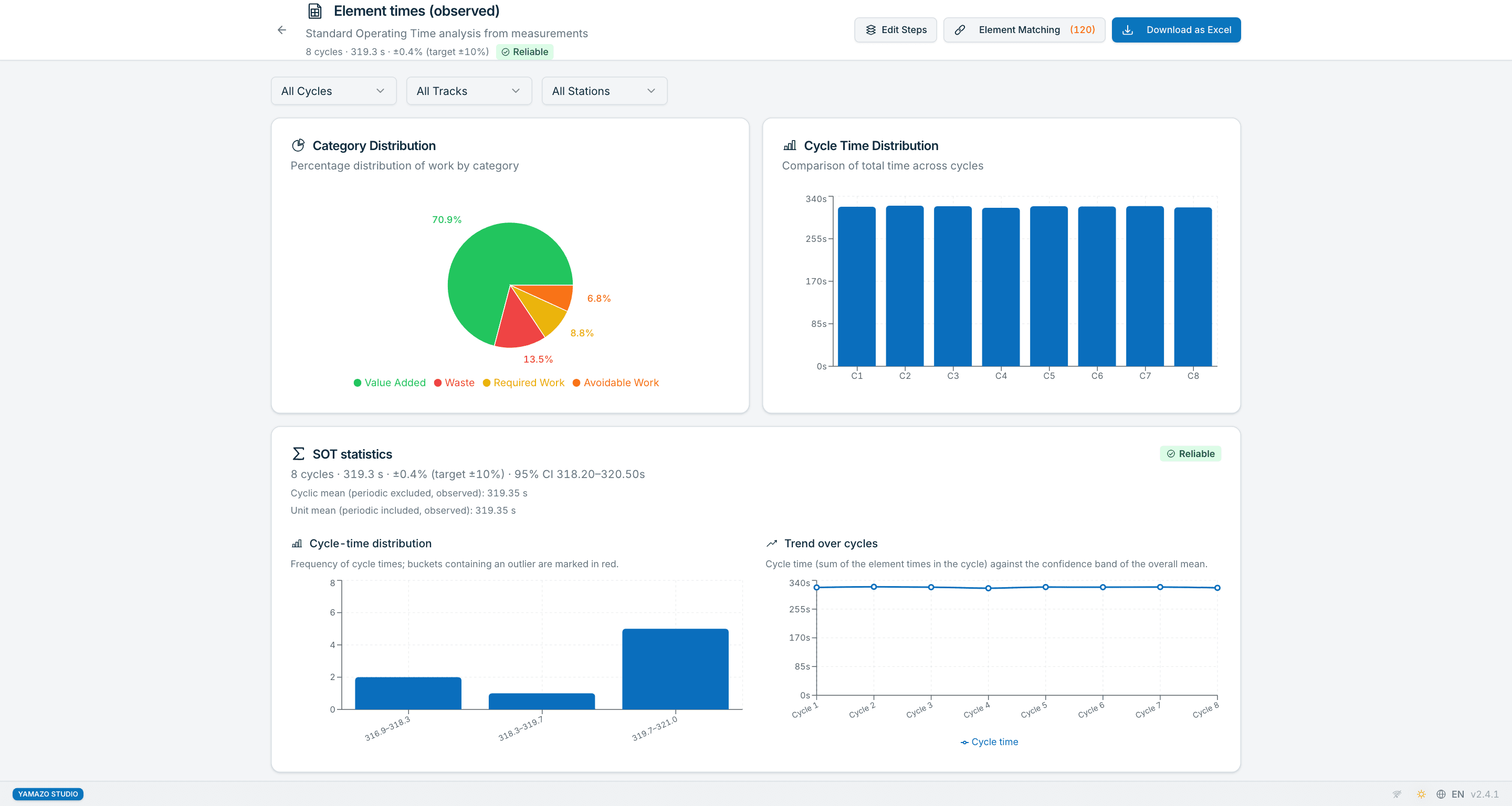1512x806 pixels.
Task: Click the v2.4.1 version label
Action: pos(1484,794)
